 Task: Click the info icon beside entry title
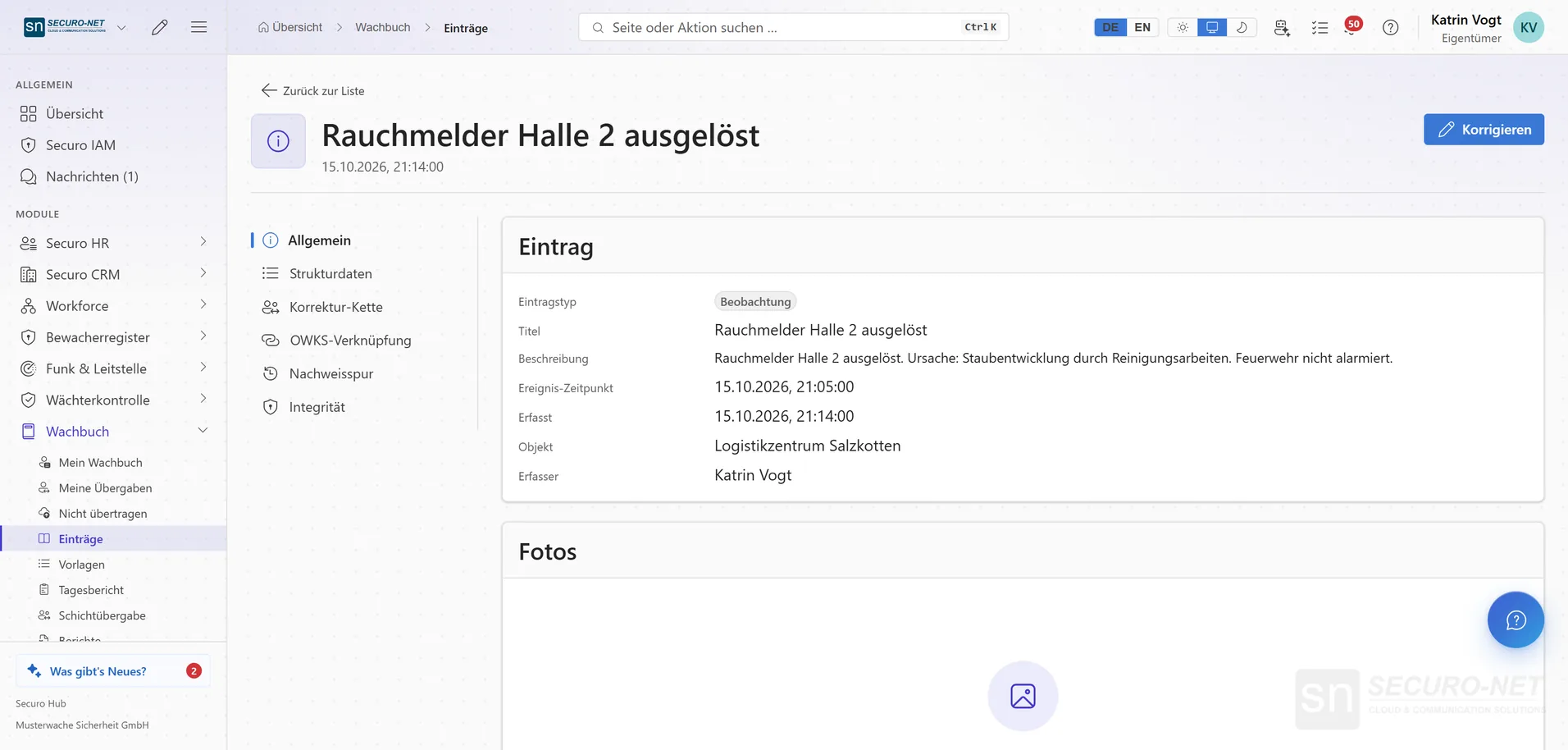pyautogui.click(x=278, y=141)
